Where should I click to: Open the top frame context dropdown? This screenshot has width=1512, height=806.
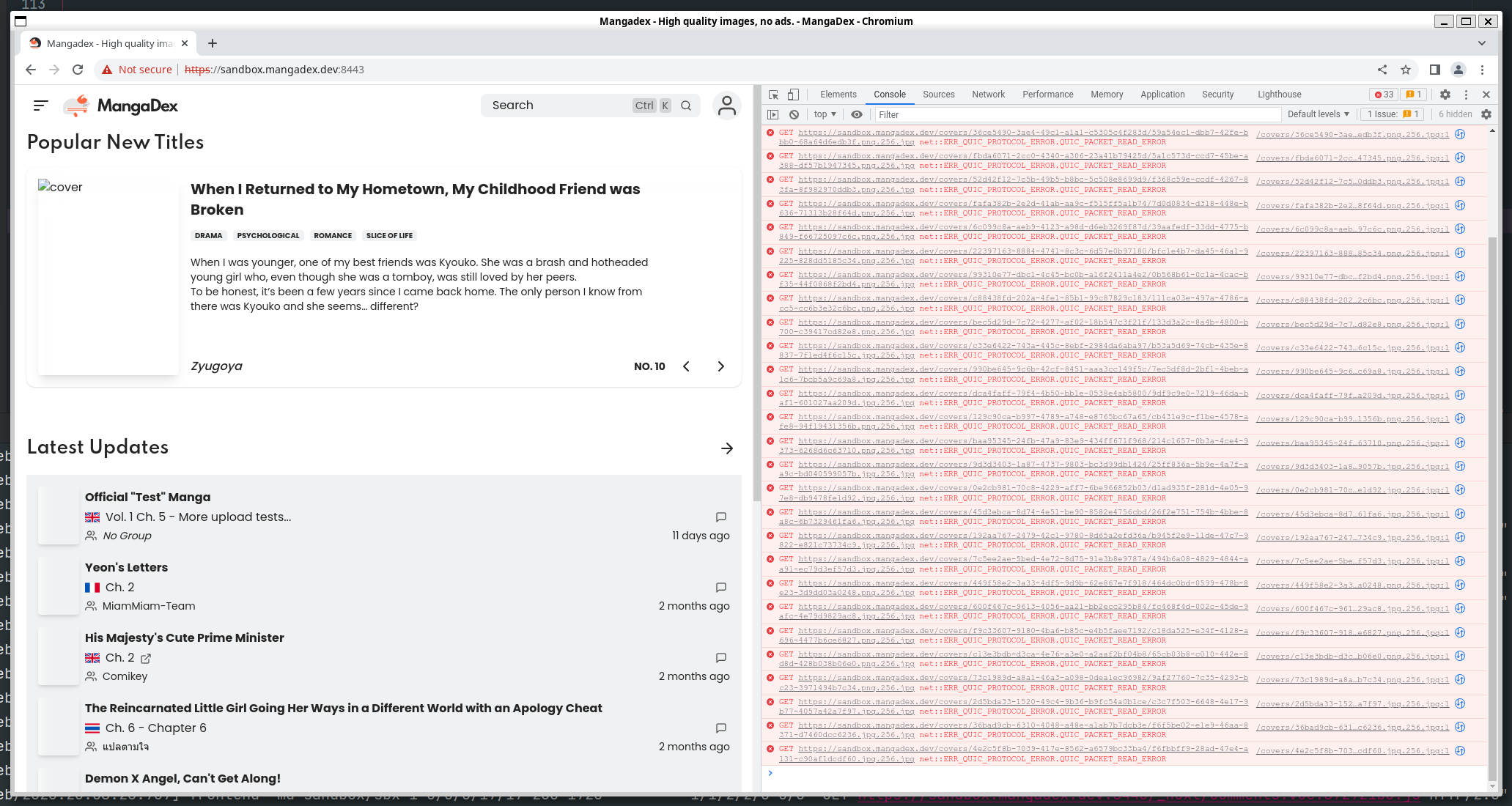823,114
